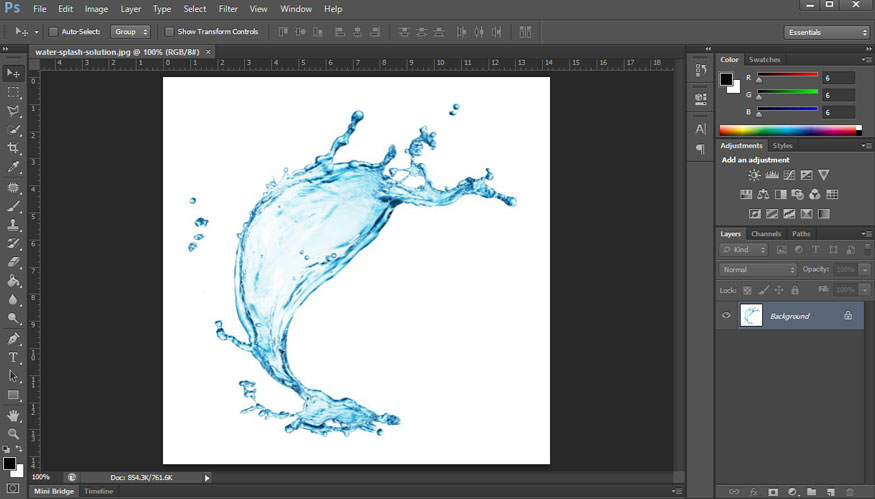Open the Fill dropdown arrow

865,290
